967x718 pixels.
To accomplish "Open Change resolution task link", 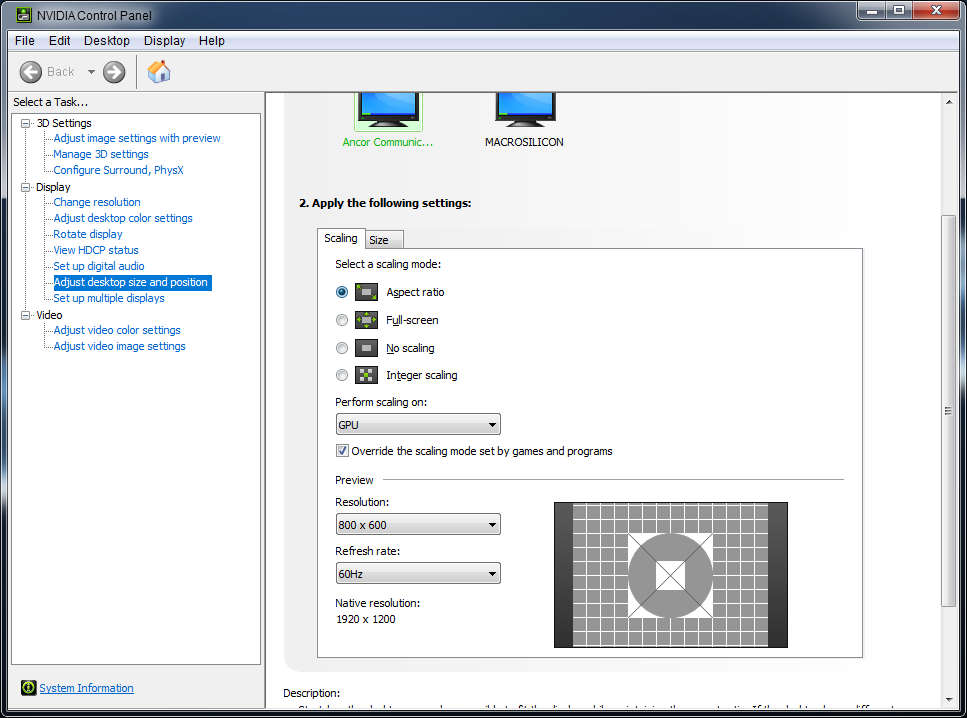I will pos(97,202).
